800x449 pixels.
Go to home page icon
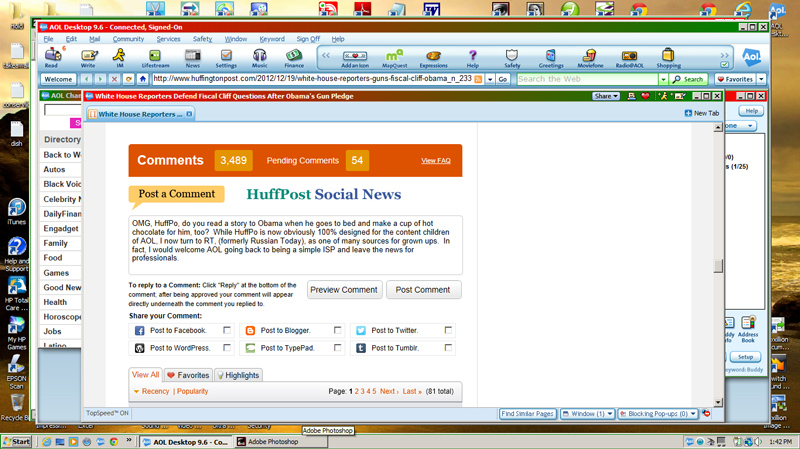click(x=143, y=79)
